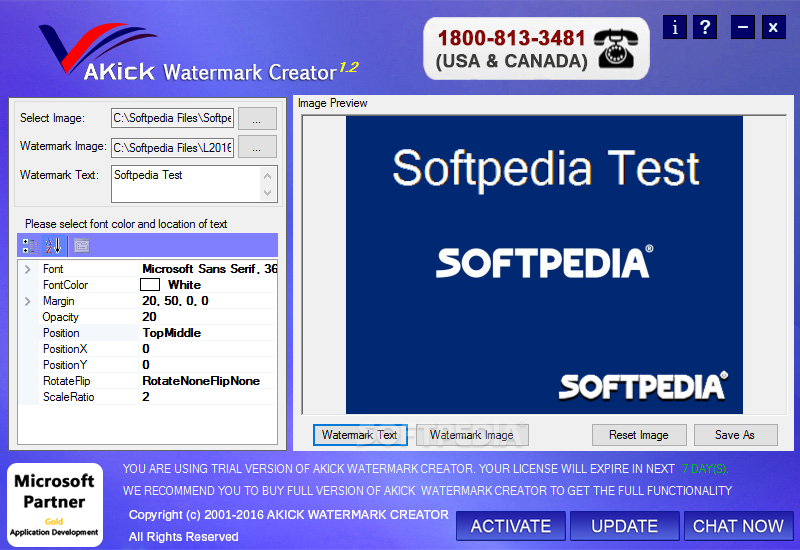This screenshot has height=550, width=800.
Task: Click the Watermark Image button
Action: [x=472, y=435]
